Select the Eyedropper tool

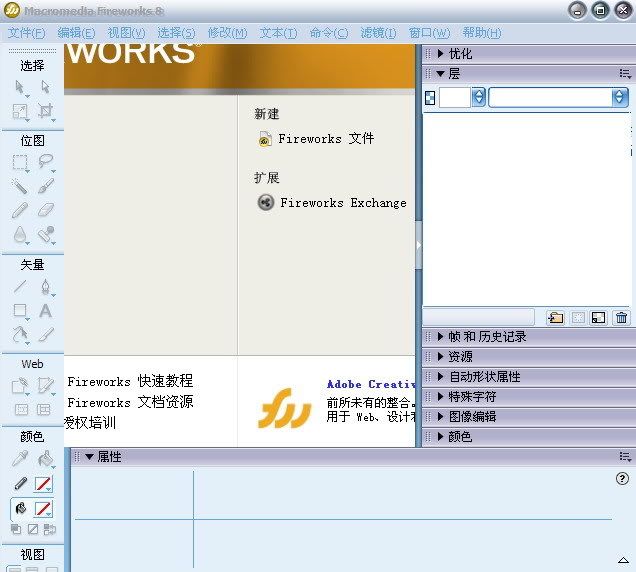(19, 458)
